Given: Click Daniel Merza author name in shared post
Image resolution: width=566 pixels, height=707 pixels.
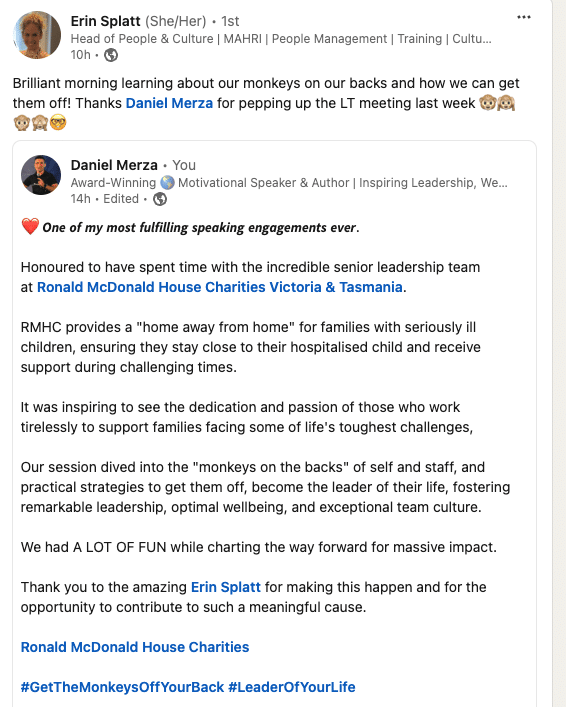Looking at the screenshot, I should point(114,165).
